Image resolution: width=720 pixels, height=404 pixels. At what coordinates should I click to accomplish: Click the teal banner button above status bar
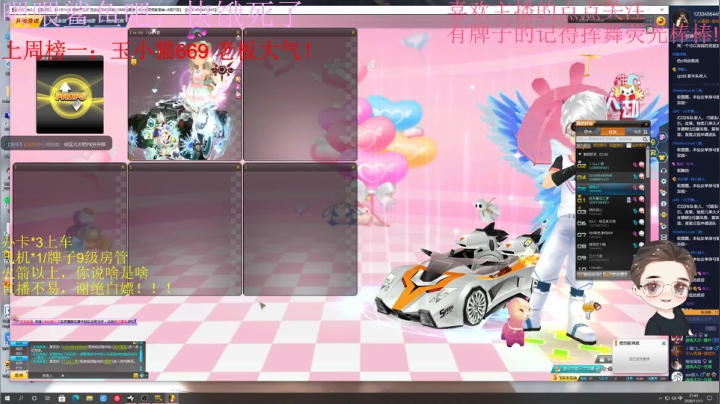click(579, 369)
